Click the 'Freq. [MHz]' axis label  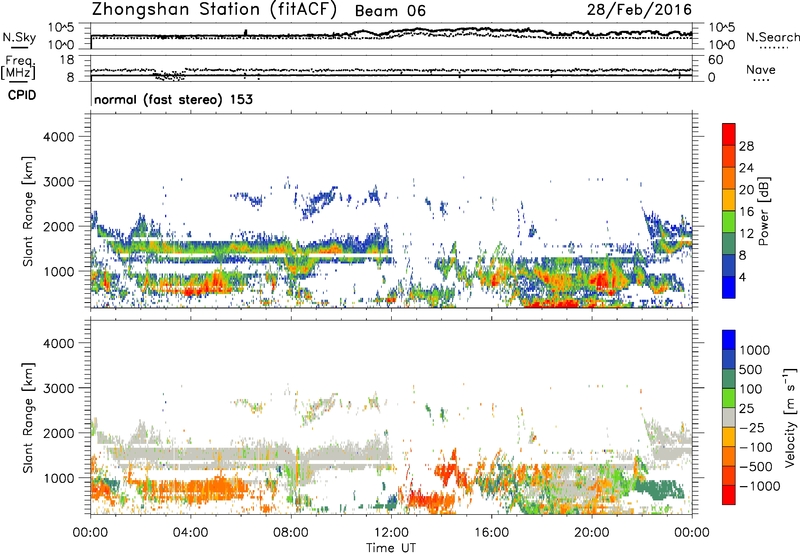tap(18, 67)
